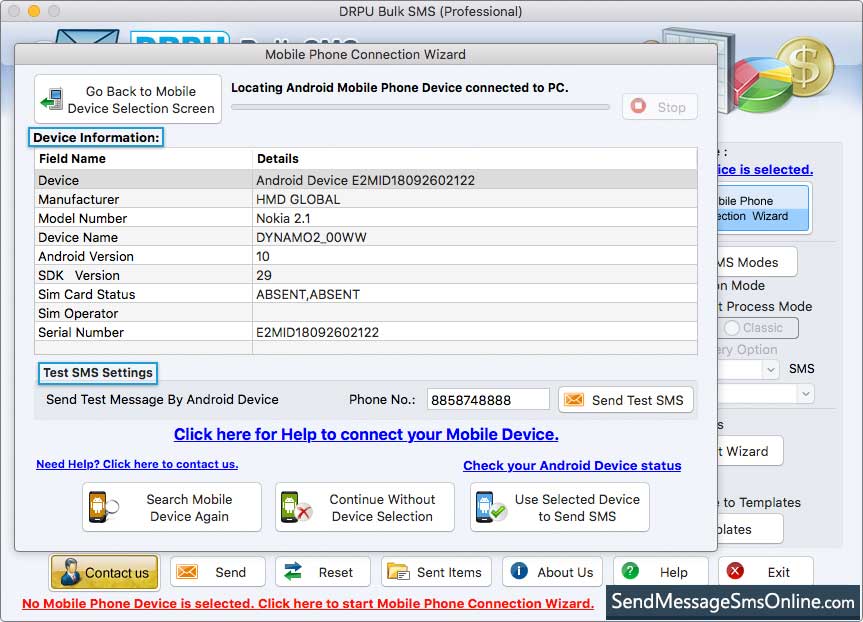Select Device Name DYNAMO2_00WW row
863x622 pixels.
[x=365, y=237]
